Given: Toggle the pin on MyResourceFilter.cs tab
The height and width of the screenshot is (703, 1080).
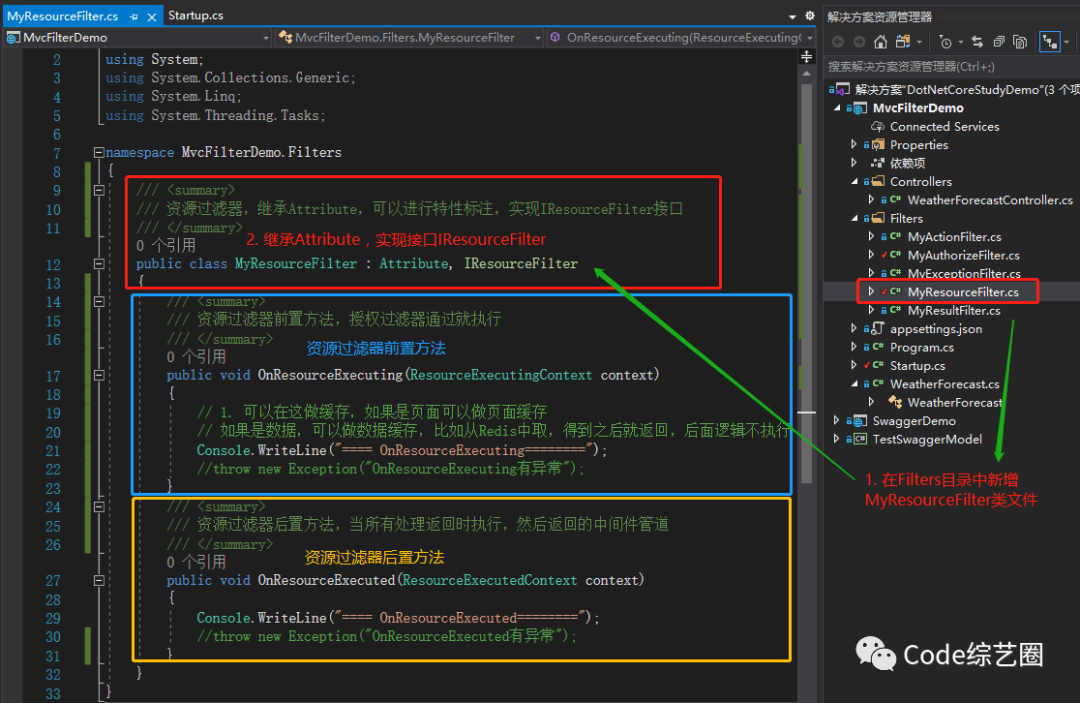Looking at the screenshot, I should tap(134, 16).
